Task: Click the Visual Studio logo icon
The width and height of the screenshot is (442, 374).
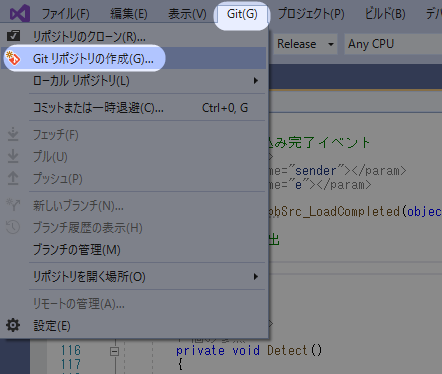Action: coord(20,13)
